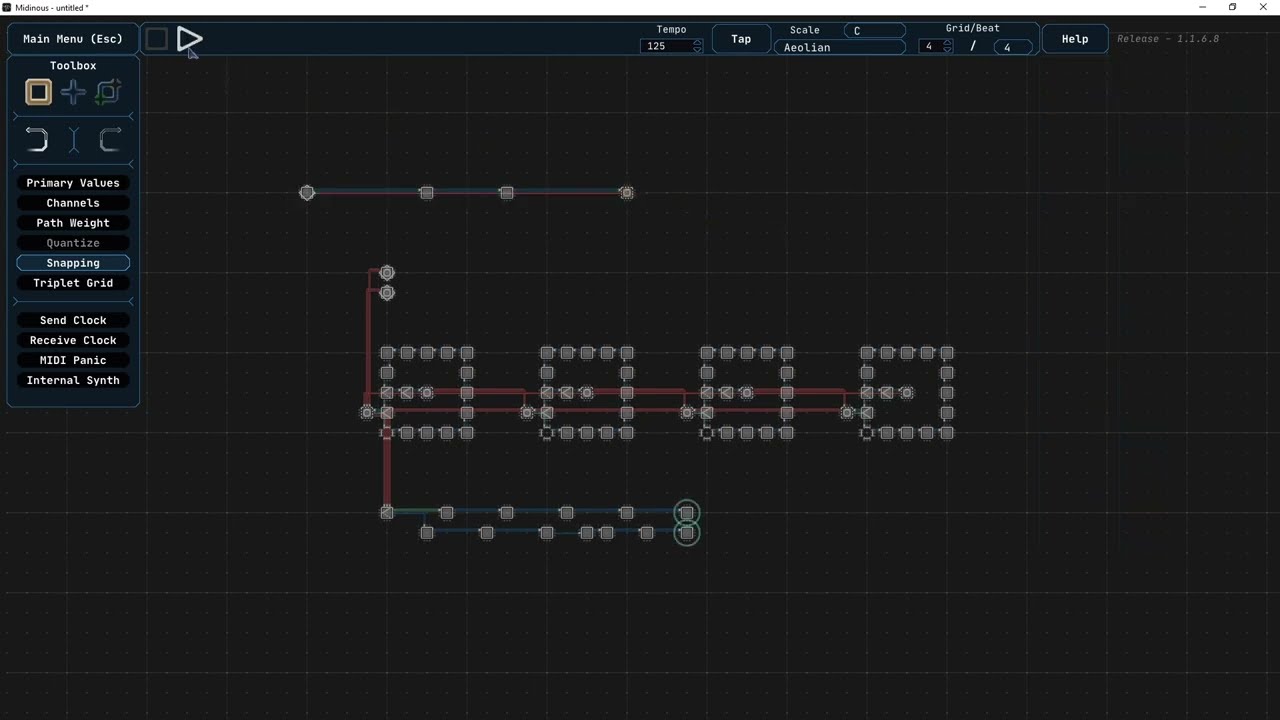Select the square point tool in Toolbox
1280x720 pixels.
(x=38, y=92)
